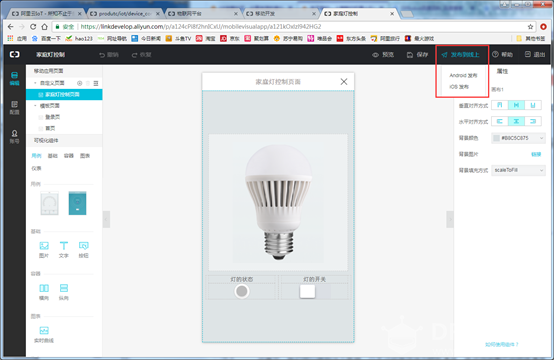Switch to the 仪表 component tab
The width and height of the screenshot is (554, 360).
click(36, 169)
